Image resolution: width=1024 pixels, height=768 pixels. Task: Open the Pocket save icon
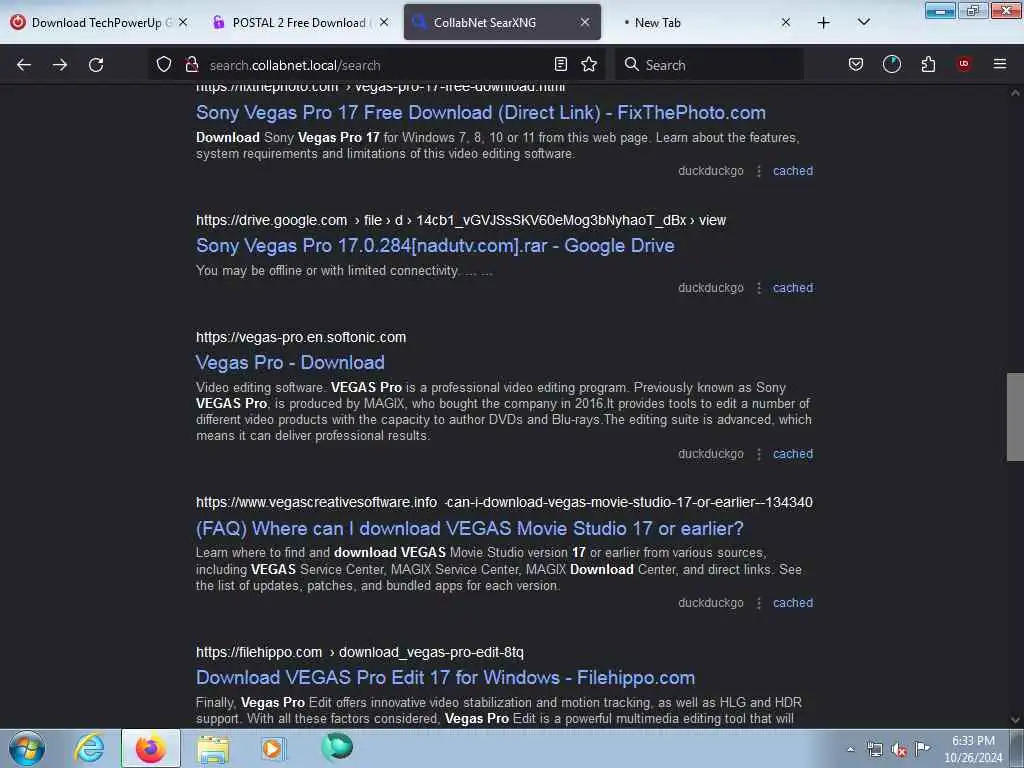tap(856, 64)
